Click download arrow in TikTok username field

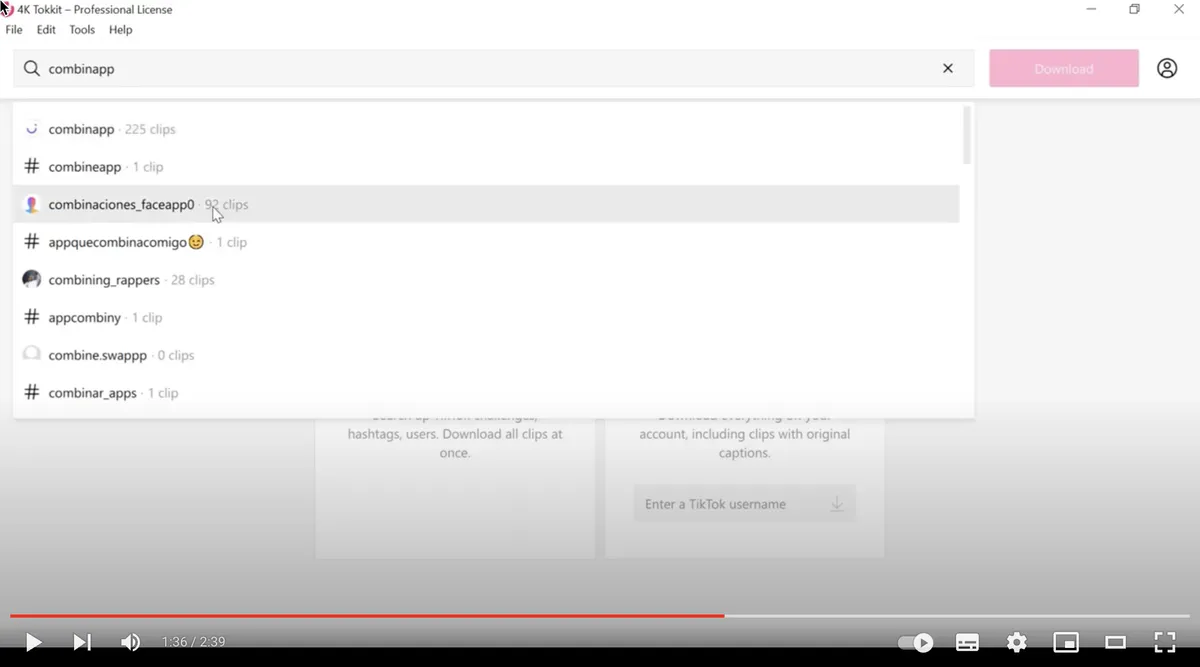pyautogui.click(x=837, y=504)
